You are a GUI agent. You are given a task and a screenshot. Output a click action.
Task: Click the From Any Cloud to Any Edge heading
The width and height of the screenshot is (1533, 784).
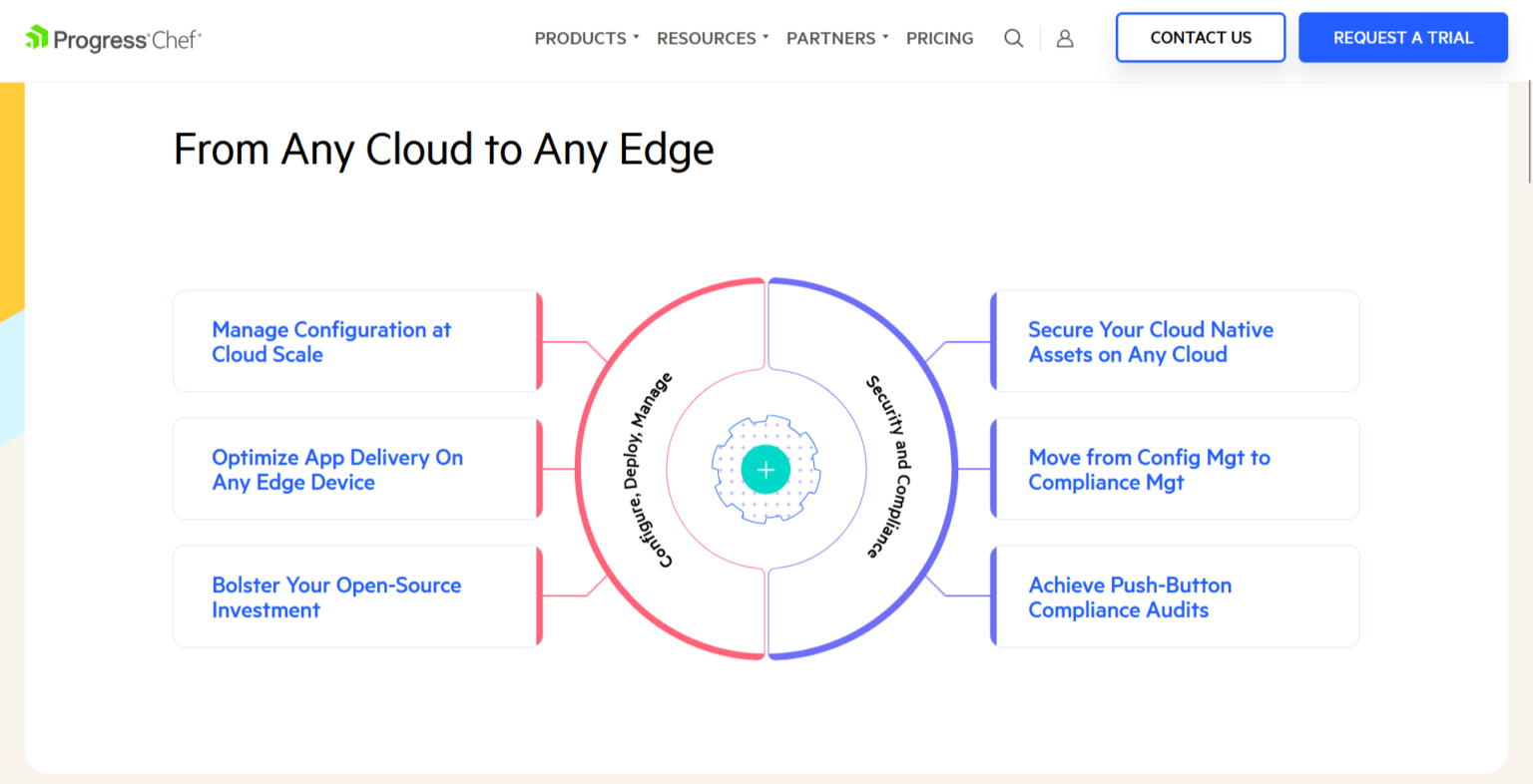tap(443, 150)
